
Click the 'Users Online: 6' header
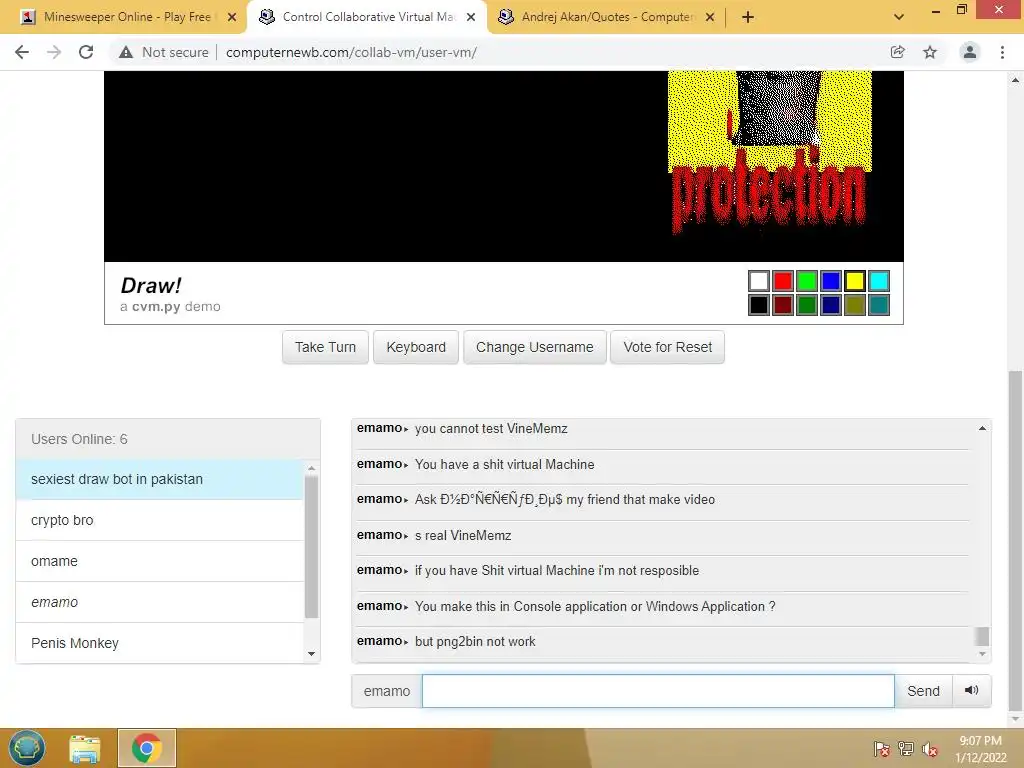tap(168, 439)
